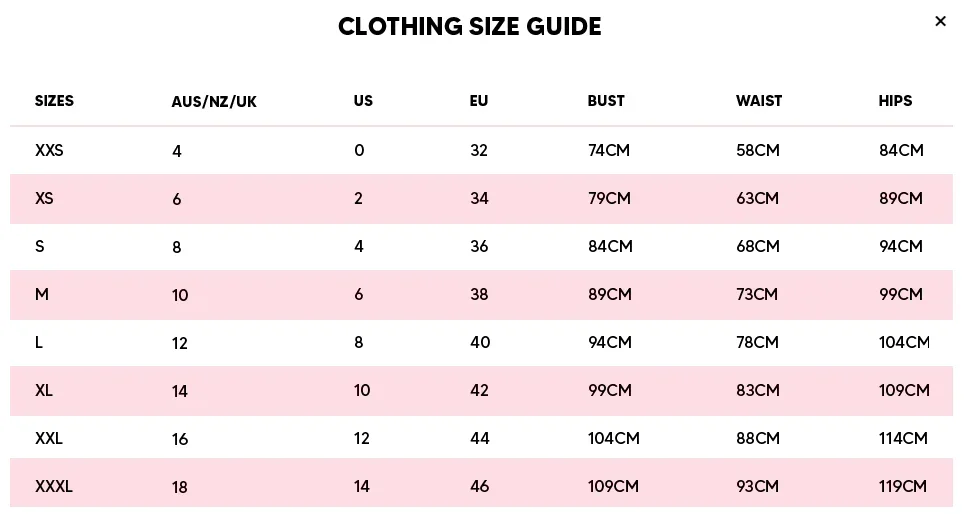Select the XS size row label
964x514 pixels.
[44, 198]
